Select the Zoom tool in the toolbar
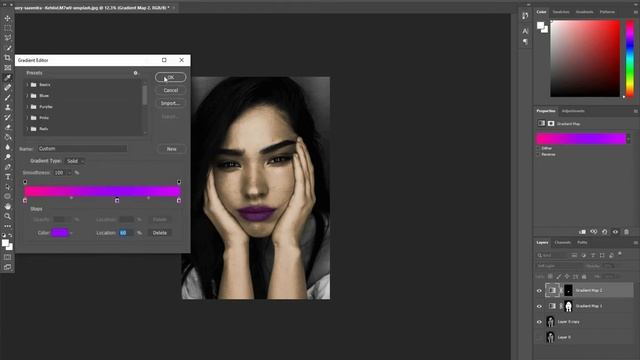This screenshot has height=360, width=640. pos(7,216)
